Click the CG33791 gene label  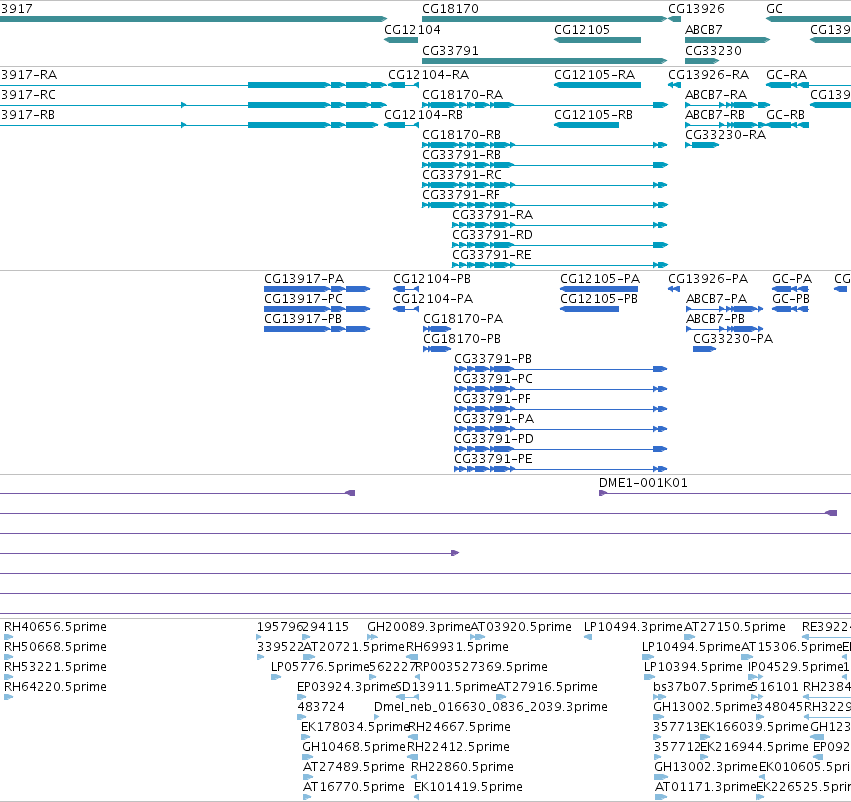click(x=450, y=50)
